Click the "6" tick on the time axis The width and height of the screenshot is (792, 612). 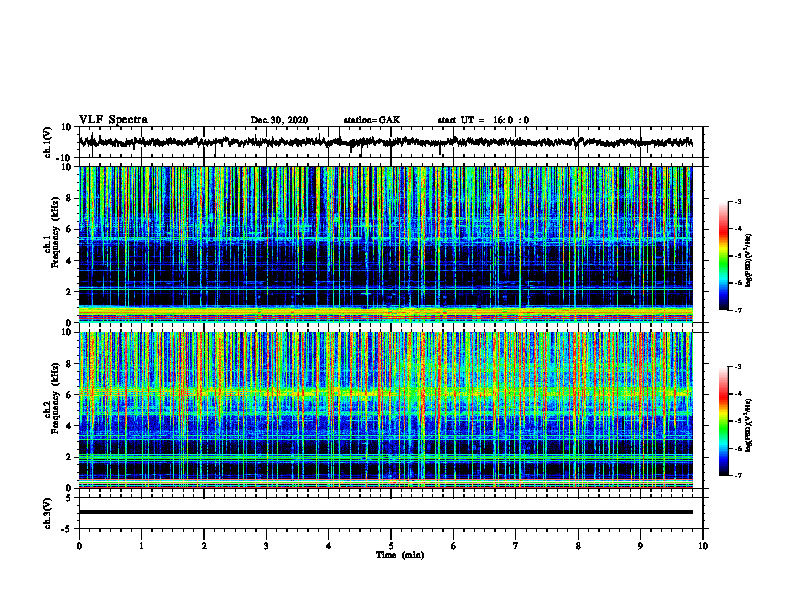click(x=454, y=546)
